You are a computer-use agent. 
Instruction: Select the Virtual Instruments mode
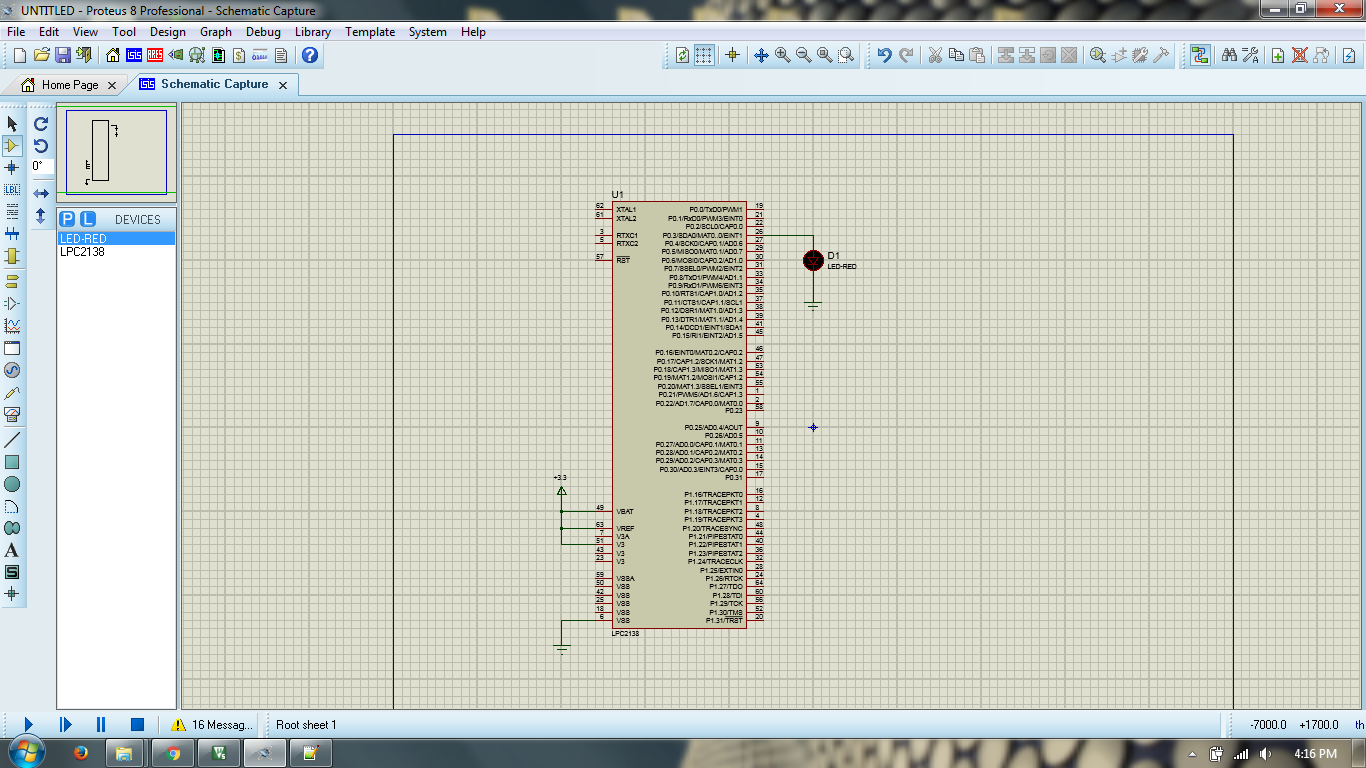pyautogui.click(x=12, y=414)
